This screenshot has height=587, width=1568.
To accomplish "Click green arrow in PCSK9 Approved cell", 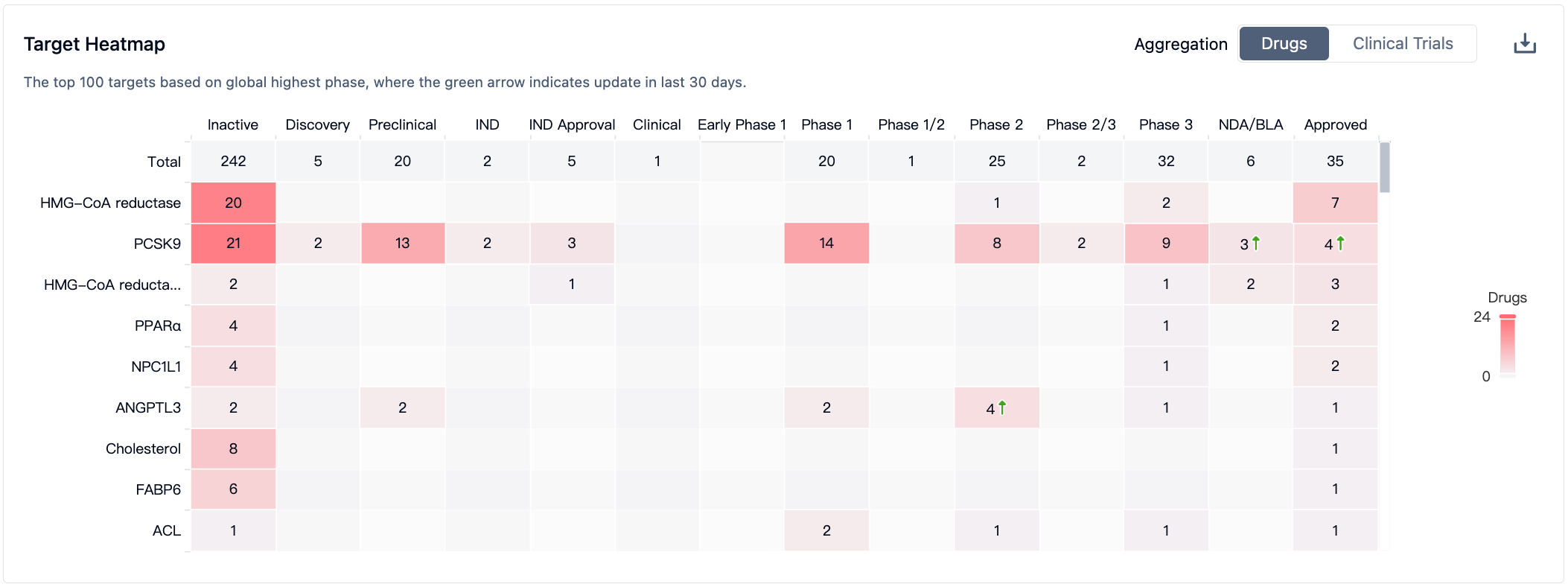I will click(x=1341, y=243).
